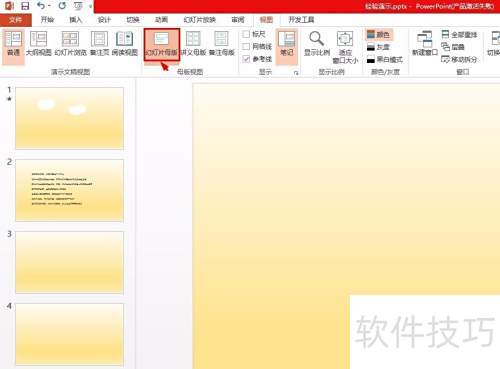
Task: Click the Start From Beginning slideshow icon
Action: coord(78,6)
